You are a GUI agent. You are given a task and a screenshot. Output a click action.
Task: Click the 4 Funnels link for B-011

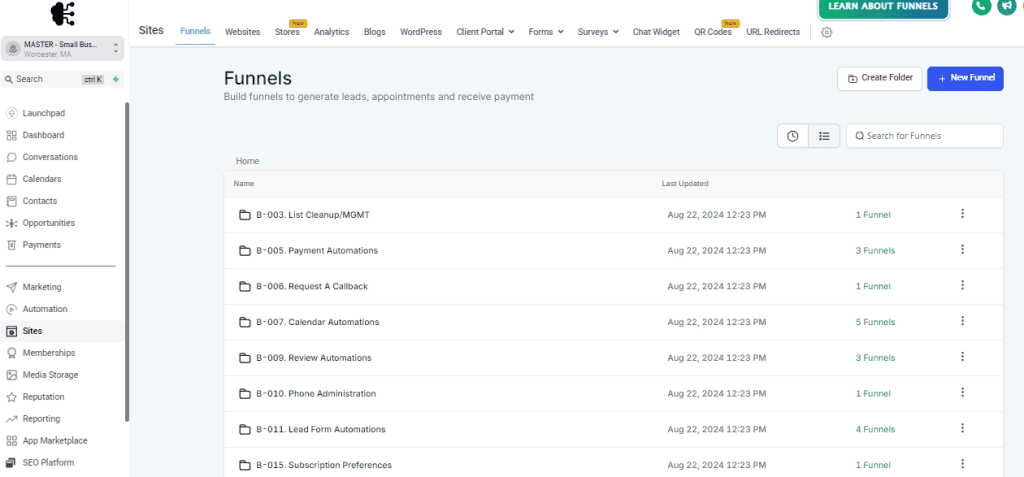click(875, 429)
